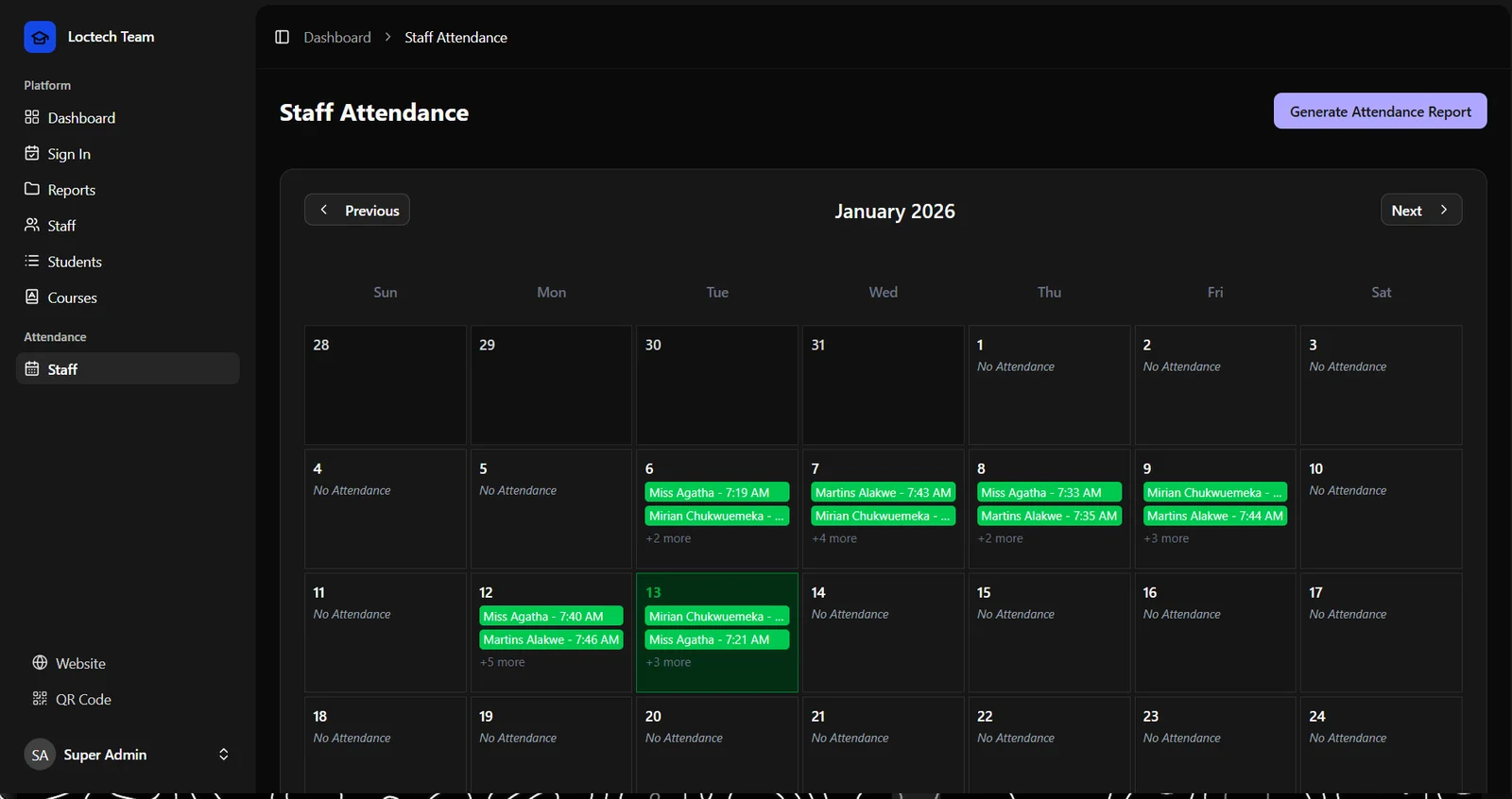This screenshot has width=1512, height=799.
Task: Click the Staff people icon under Platform
Action: point(32,225)
